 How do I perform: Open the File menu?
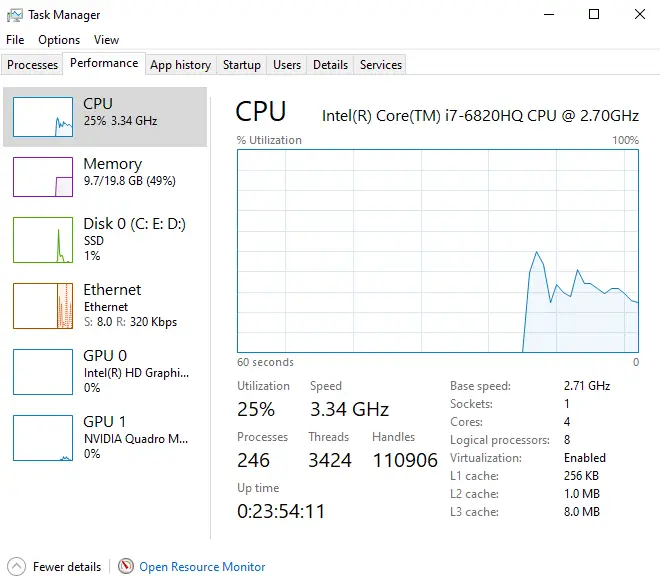click(x=15, y=40)
